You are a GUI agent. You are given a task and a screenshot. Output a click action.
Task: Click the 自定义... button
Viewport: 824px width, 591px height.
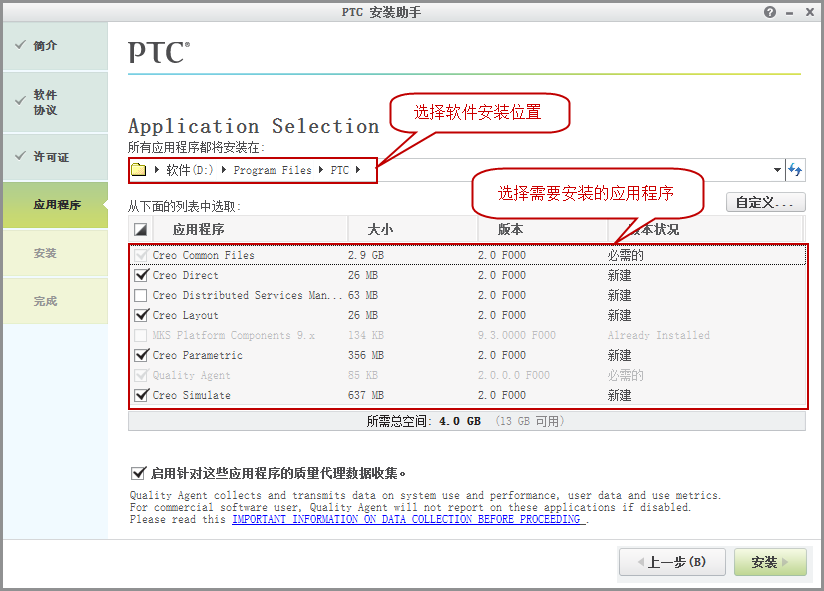pos(765,202)
